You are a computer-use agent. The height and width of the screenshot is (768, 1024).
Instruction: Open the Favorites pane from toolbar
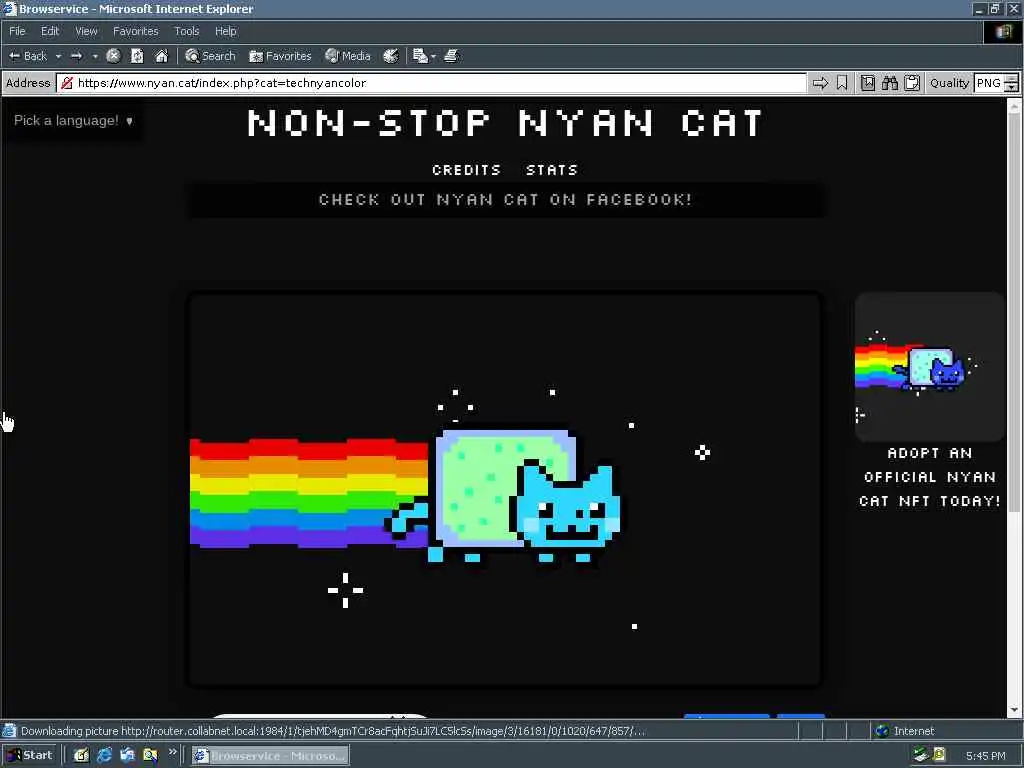pos(280,56)
